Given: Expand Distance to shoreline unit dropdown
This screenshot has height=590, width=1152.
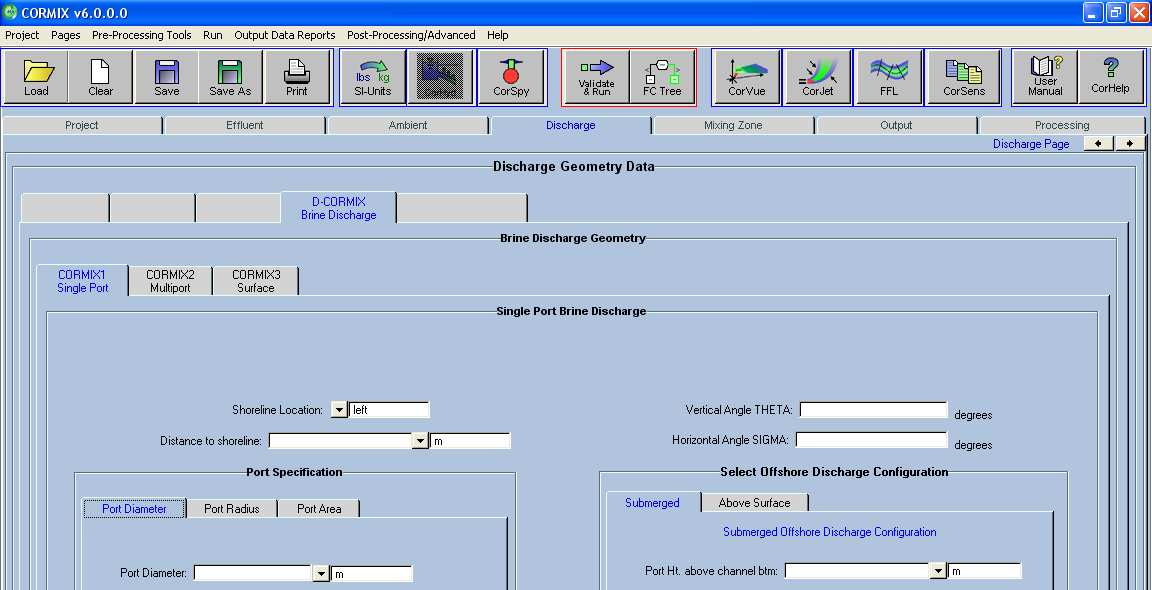Looking at the screenshot, I should coord(420,441).
